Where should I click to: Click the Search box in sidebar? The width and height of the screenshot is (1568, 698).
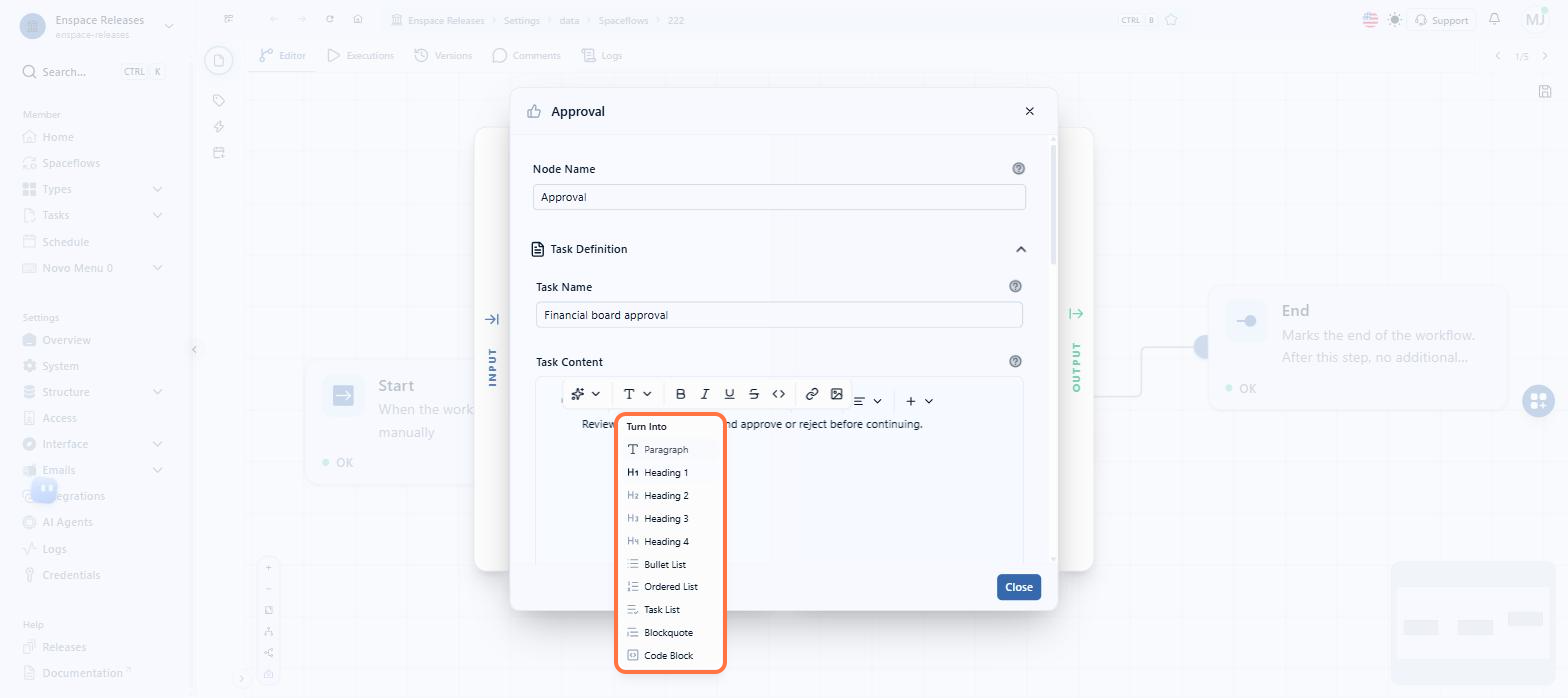click(x=93, y=72)
